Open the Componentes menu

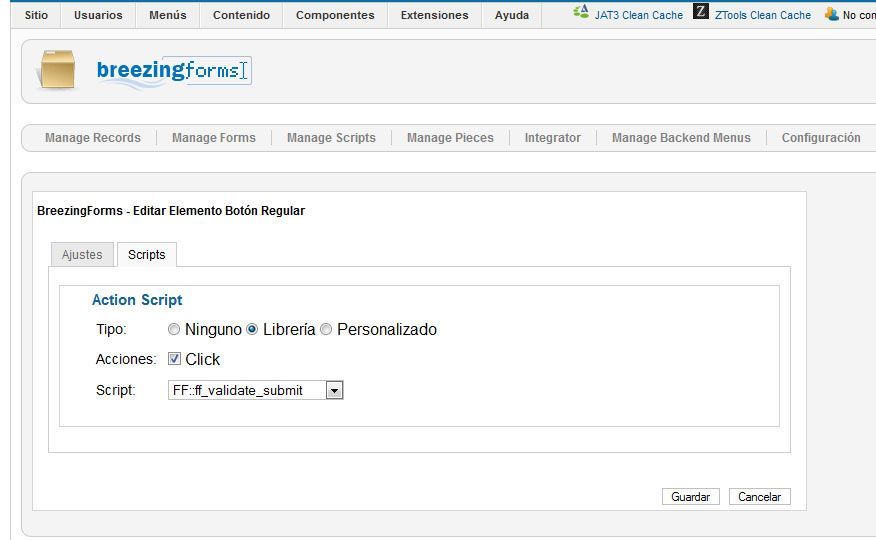click(x=335, y=15)
